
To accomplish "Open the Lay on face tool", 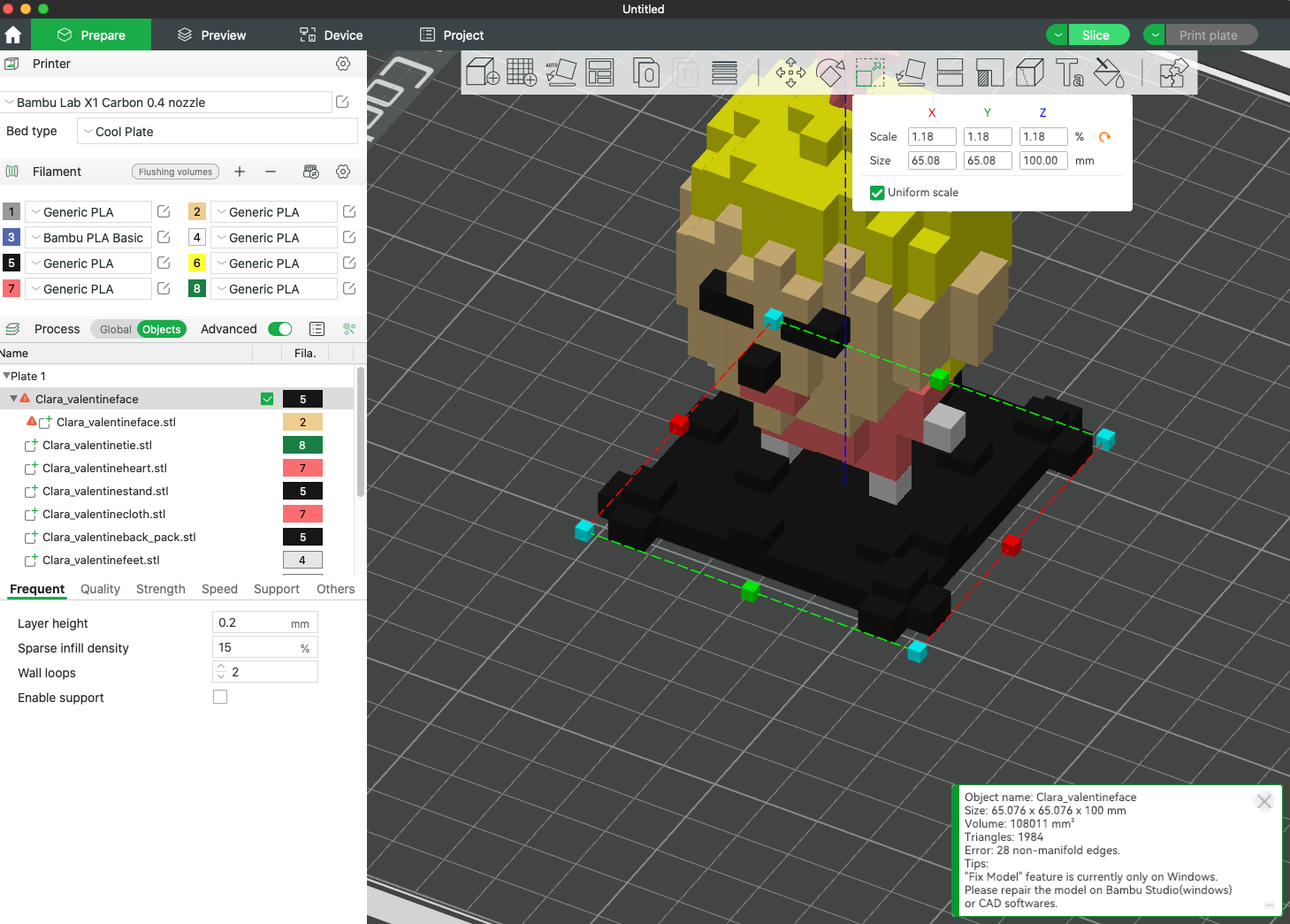I will [910, 73].
